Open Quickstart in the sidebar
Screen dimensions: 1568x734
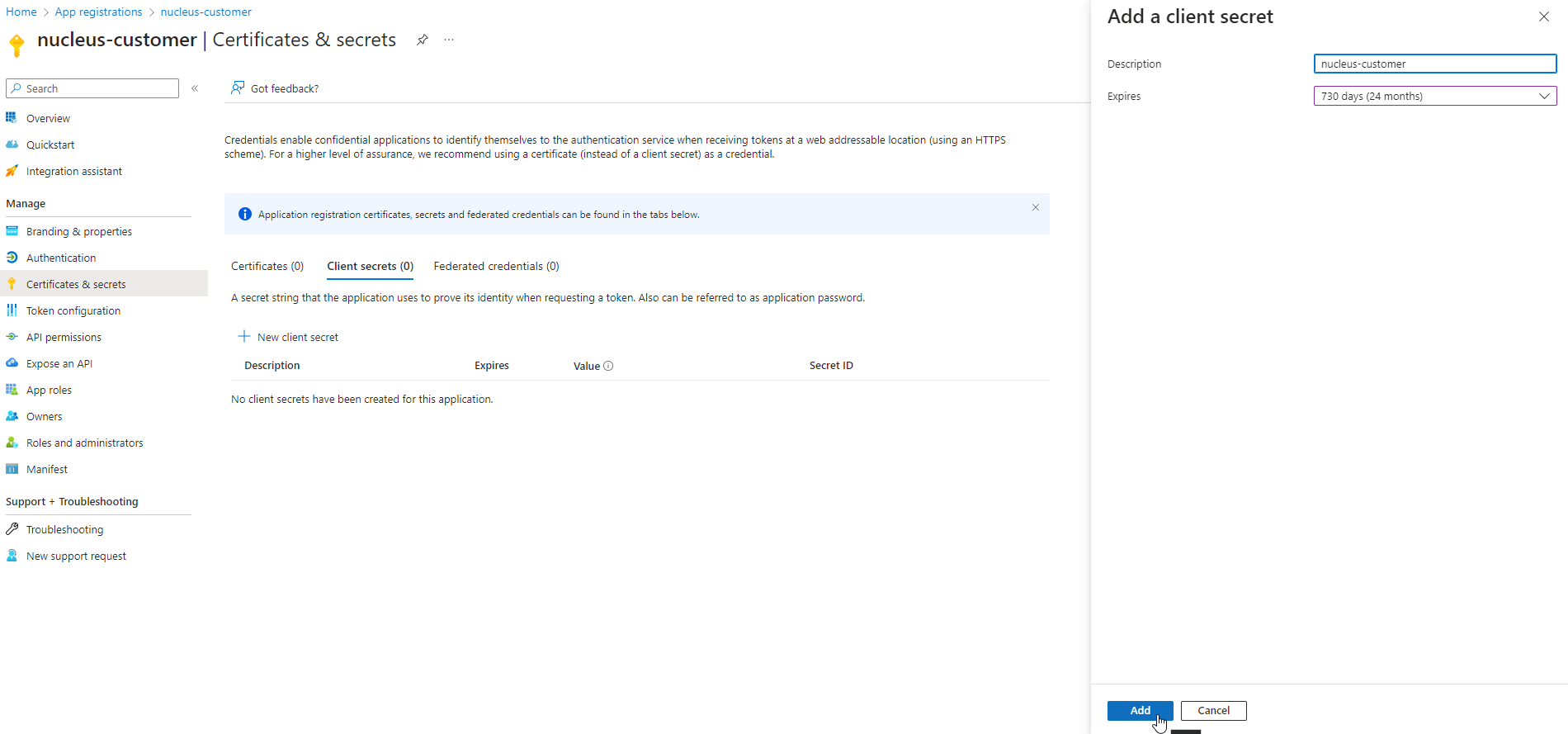click(x=50, y=144)
